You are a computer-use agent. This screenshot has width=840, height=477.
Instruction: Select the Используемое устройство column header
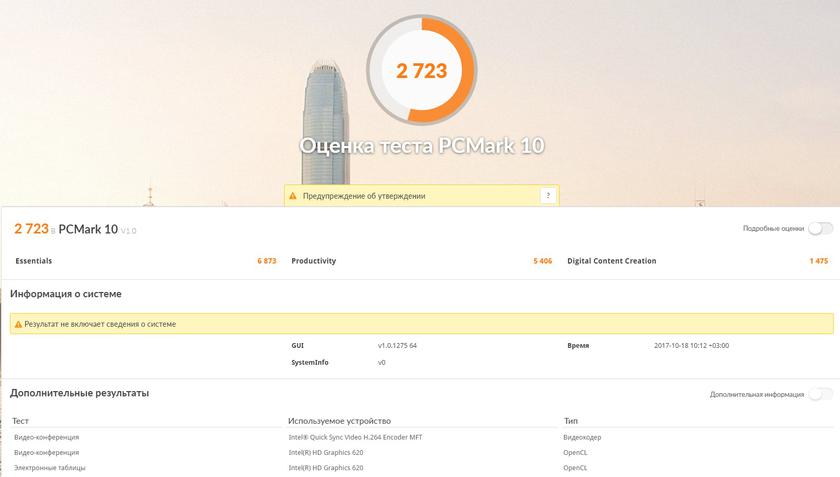tap(339, 421)
